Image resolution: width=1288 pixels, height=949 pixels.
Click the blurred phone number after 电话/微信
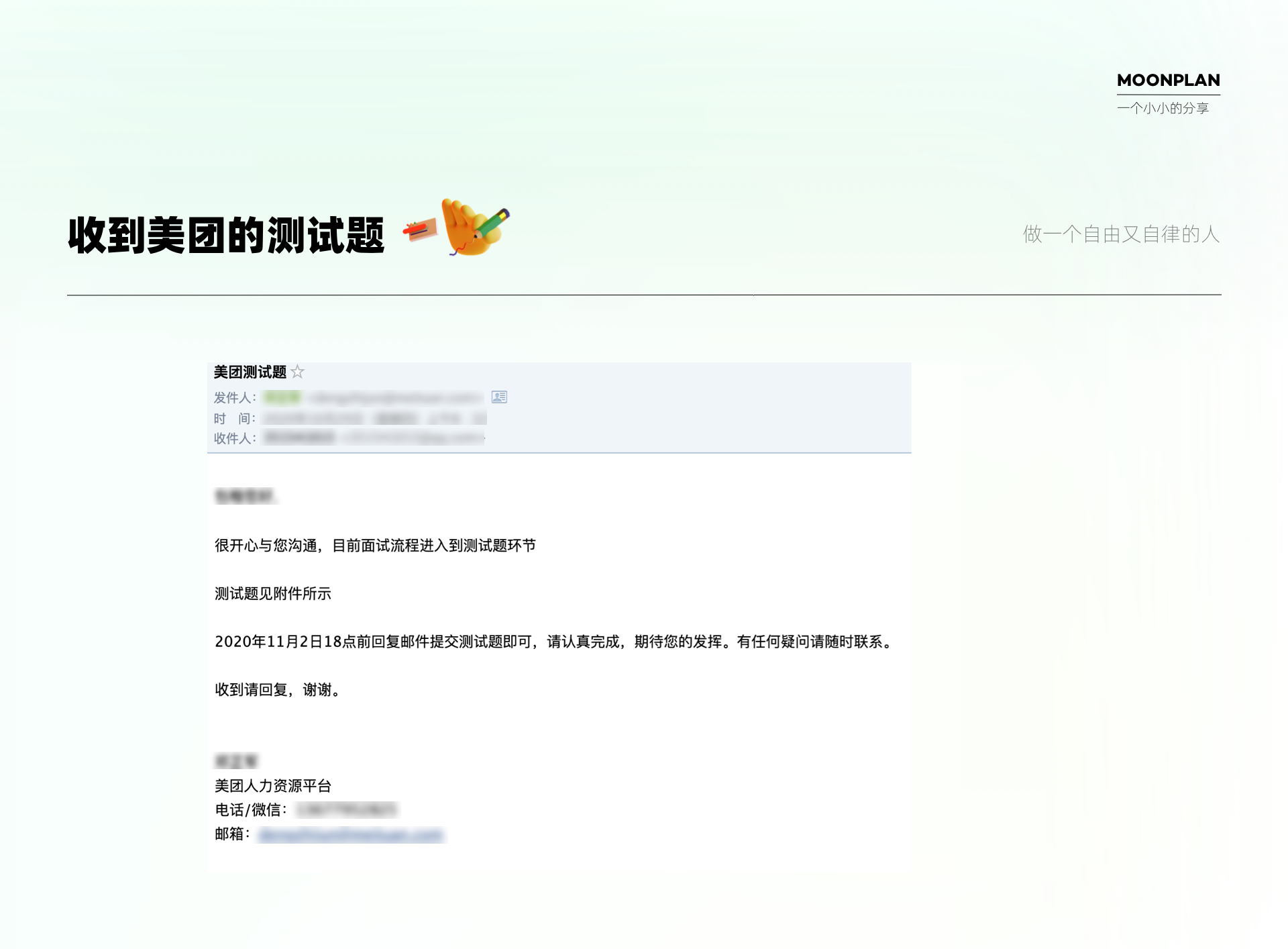pyautogui.click(x=346, y=810)
